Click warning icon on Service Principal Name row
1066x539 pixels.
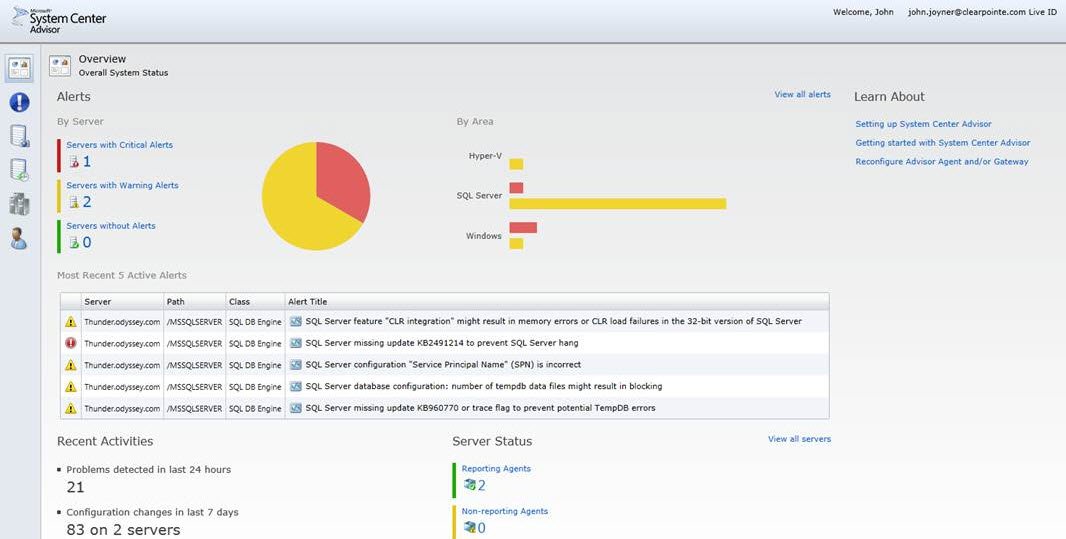pyautogui.click(x=71, y=365)
